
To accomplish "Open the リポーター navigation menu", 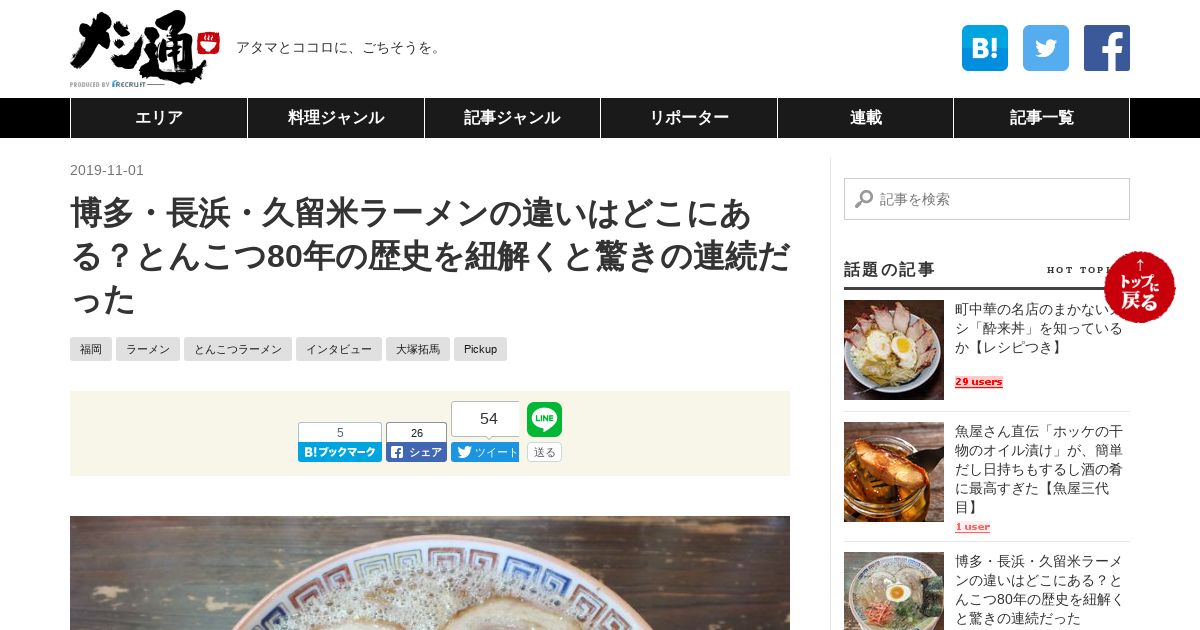I will click(x=689, y=118).
